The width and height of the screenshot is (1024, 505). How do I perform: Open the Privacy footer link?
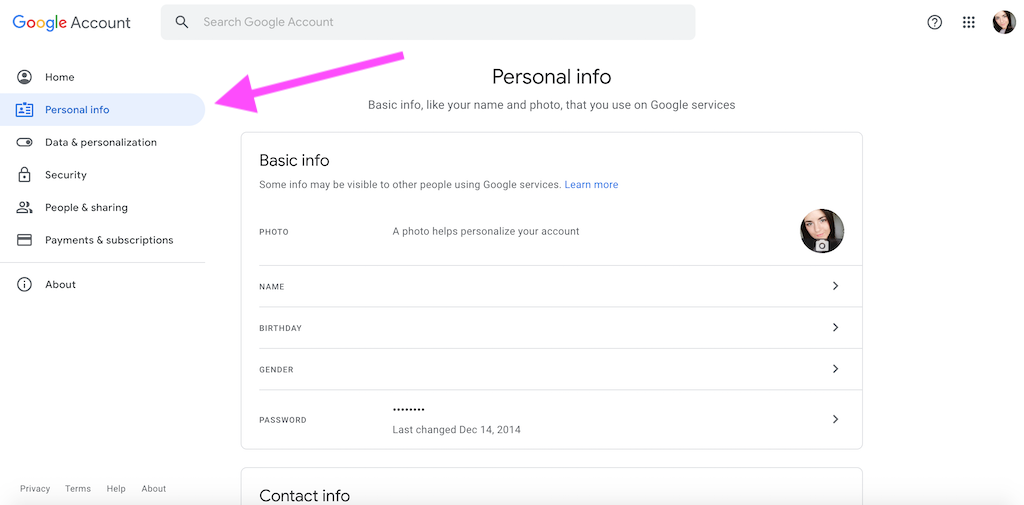[x=35, y=489]
